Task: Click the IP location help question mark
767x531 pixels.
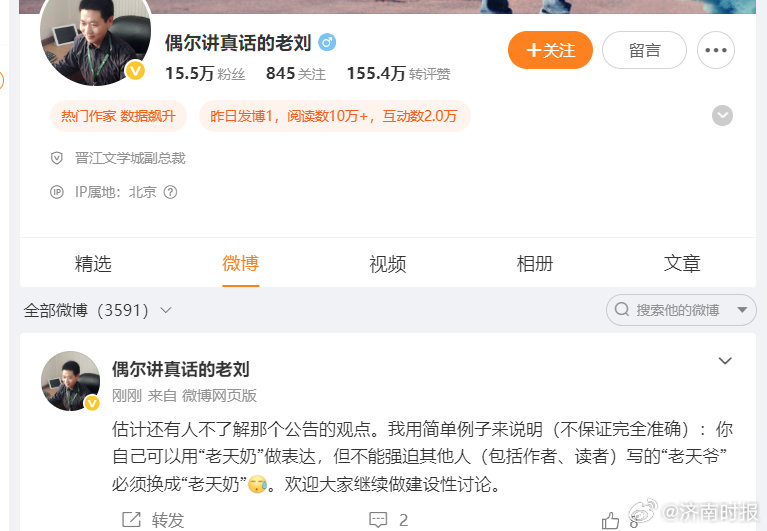Action: 170,192
